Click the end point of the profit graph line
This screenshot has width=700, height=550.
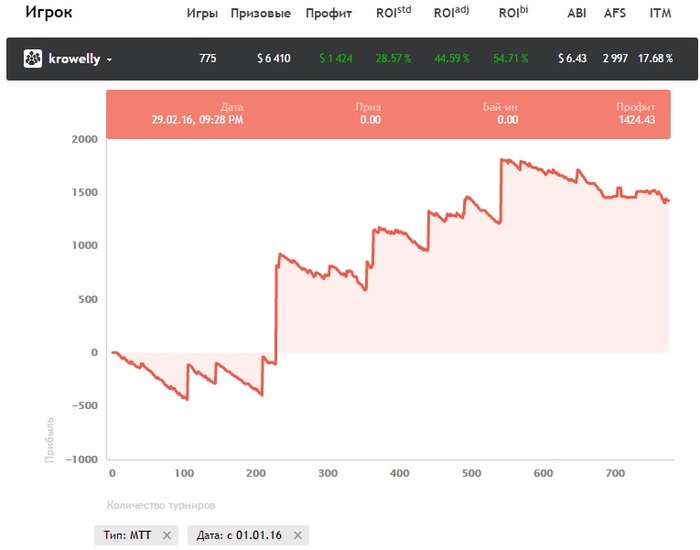(668, 201)
